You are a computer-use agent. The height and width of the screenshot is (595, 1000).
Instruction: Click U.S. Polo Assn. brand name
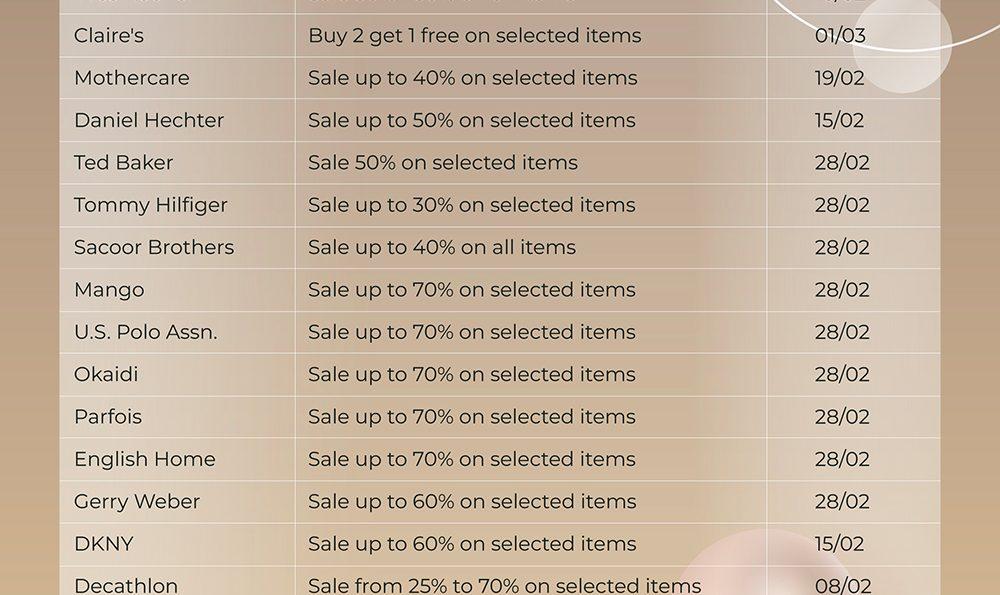tap(146, 332)
